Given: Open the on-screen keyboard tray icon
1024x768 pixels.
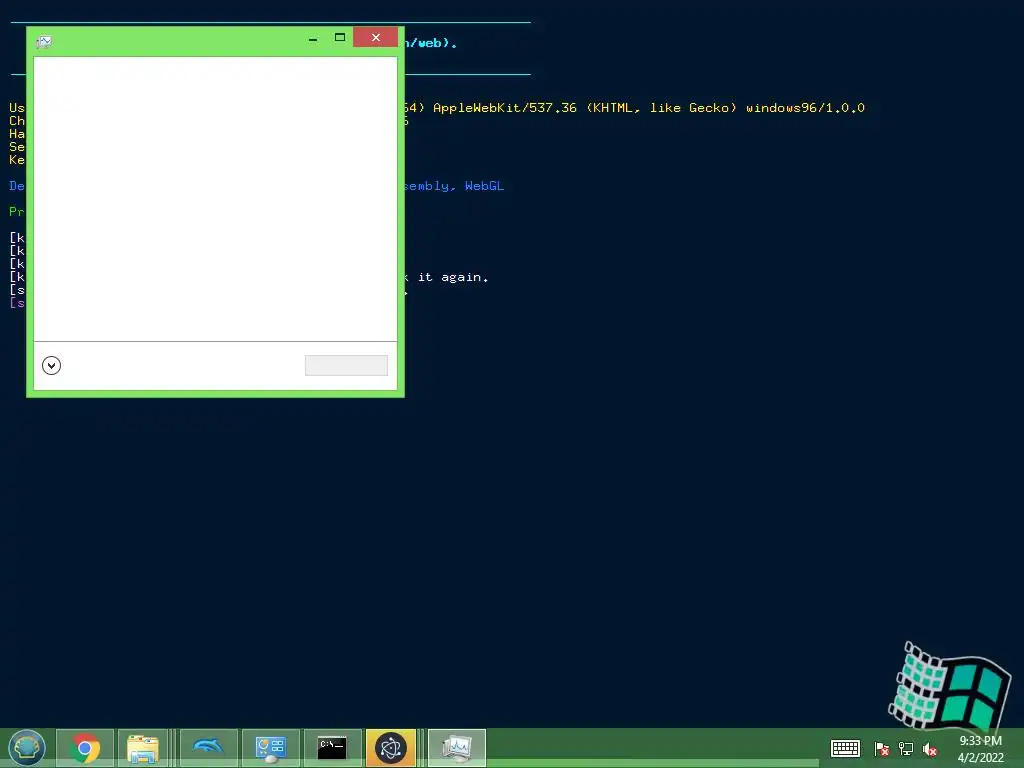Looking at the screenshot, I should click(845, 748).
